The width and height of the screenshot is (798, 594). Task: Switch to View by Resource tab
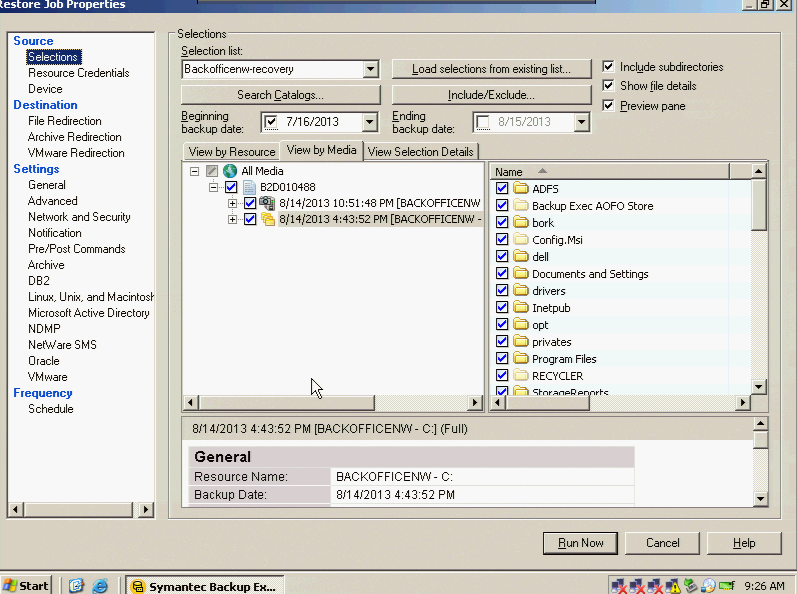232,152
